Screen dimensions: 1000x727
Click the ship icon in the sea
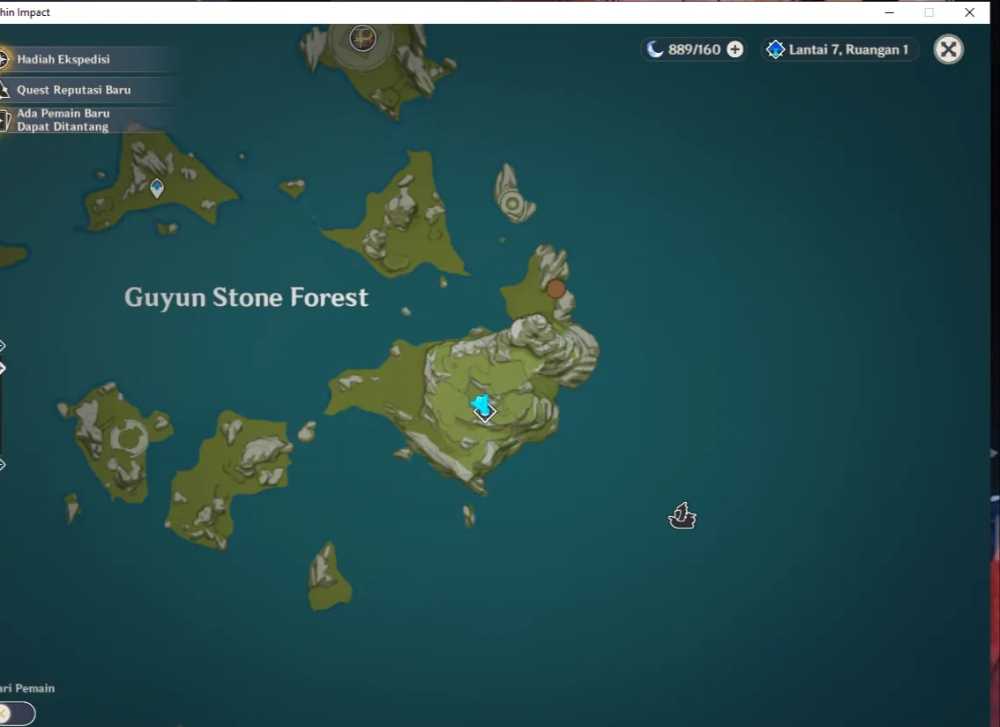pos(682,516)
